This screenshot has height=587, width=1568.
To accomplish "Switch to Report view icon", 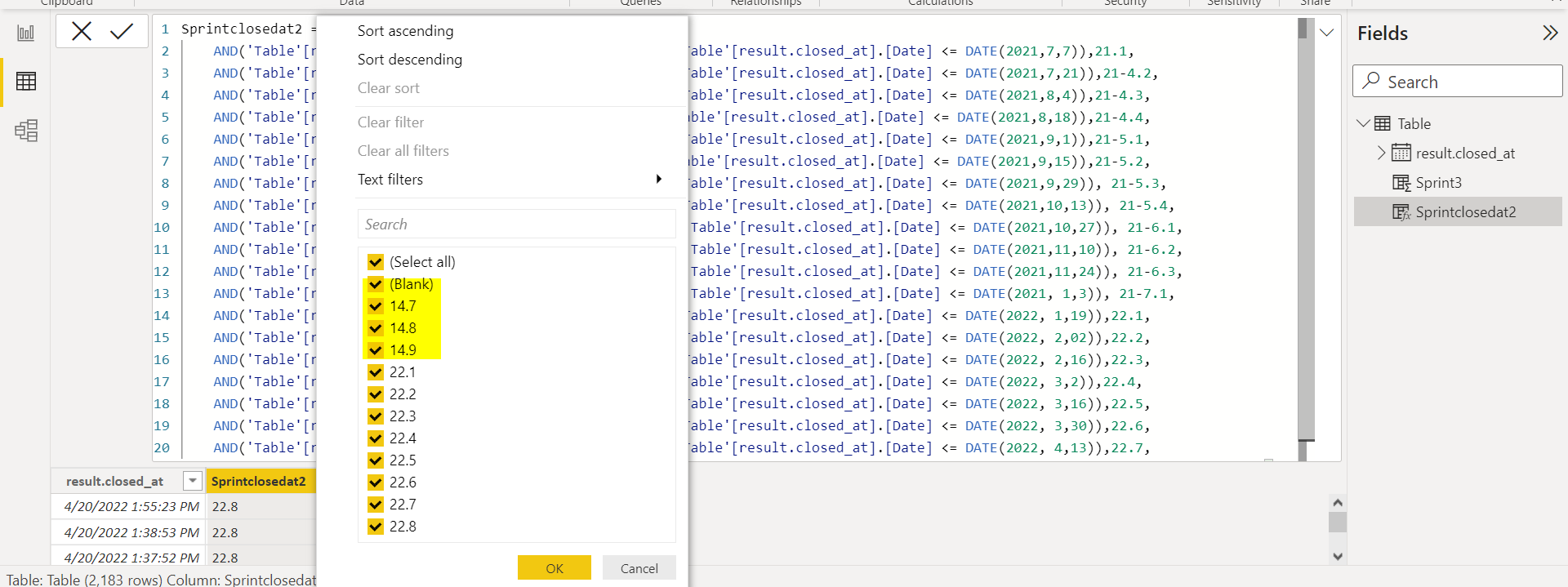I will tap(26, 33).
